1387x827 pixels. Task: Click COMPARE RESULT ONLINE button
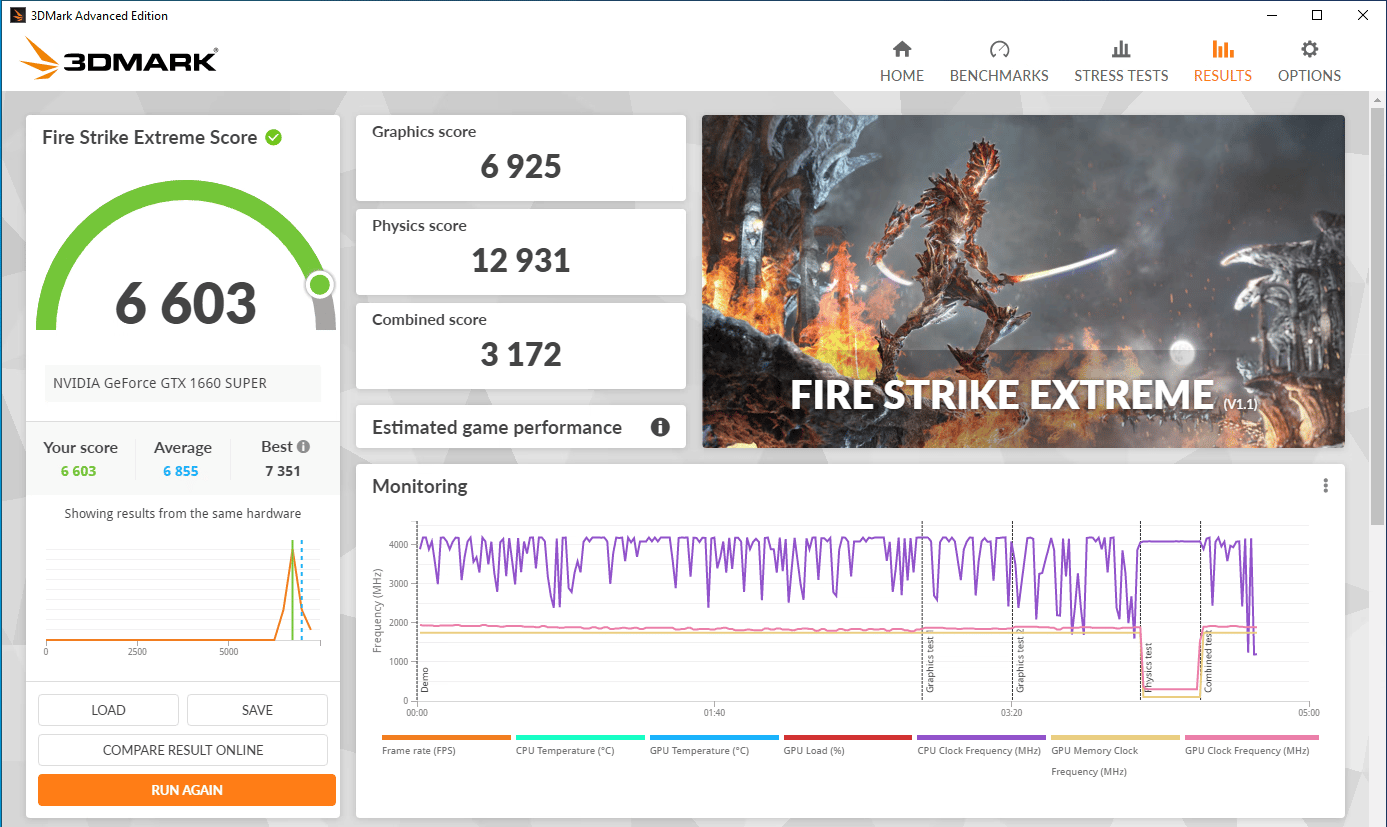coord(183,750)
